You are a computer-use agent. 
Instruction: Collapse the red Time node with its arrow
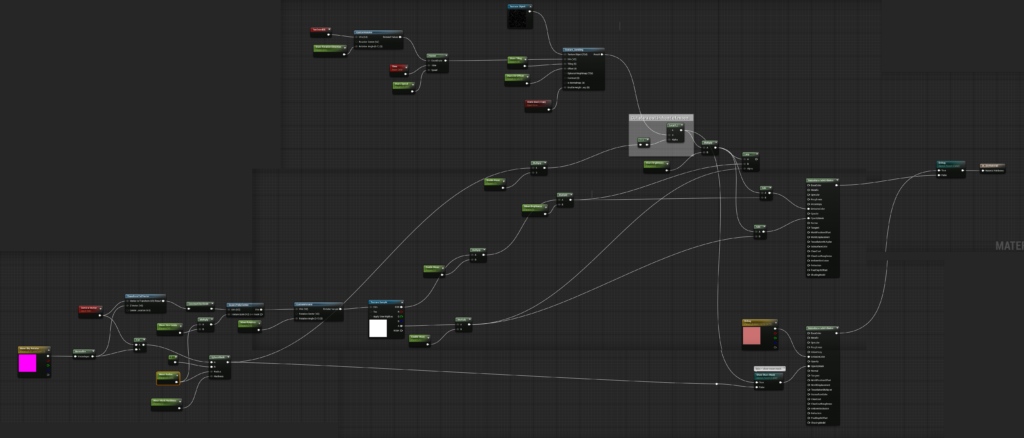tap(406, 66)
